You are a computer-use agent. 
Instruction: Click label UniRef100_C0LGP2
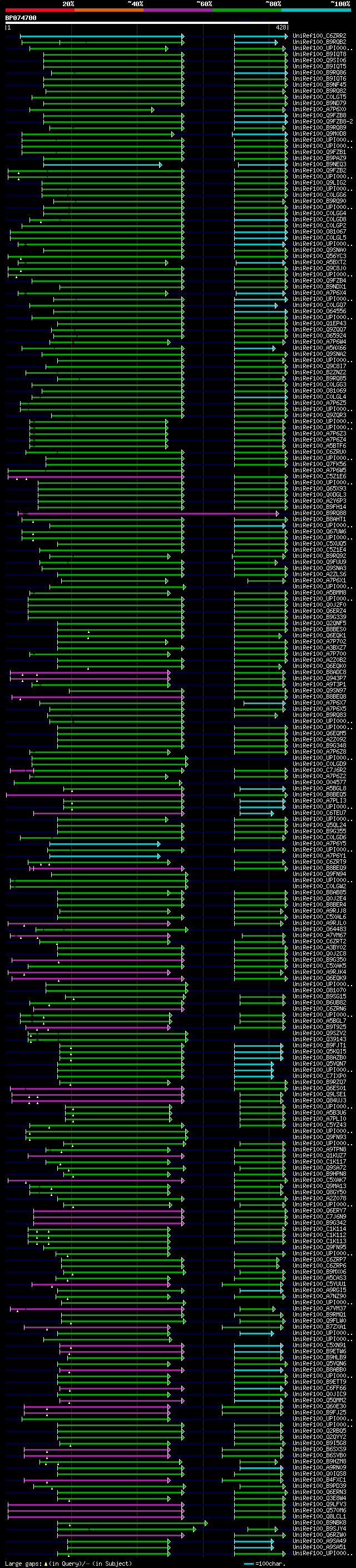coord(319,226)
